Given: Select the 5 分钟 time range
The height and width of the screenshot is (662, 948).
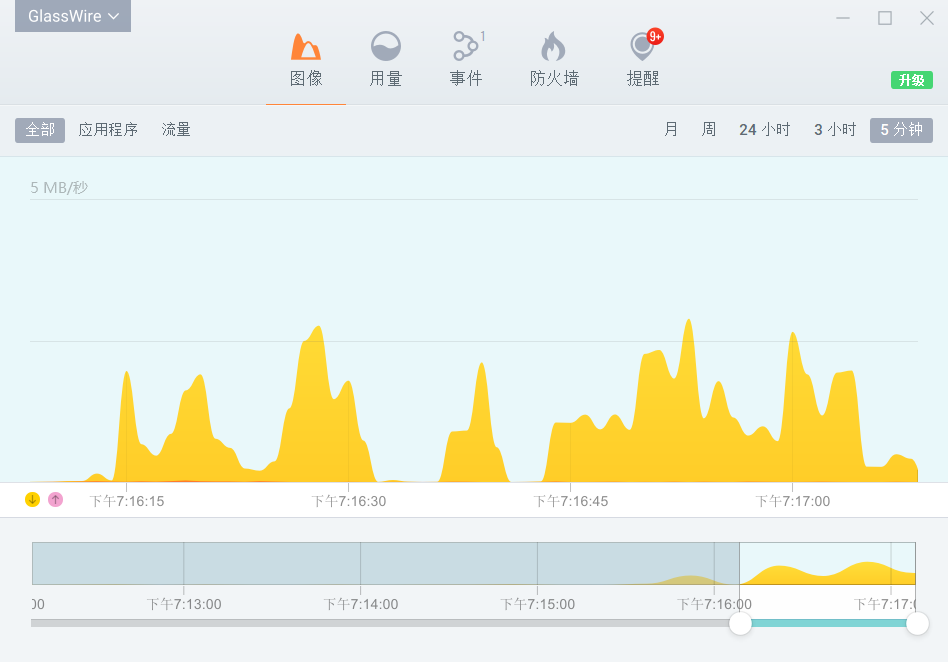Looking at the screenshot, I should 901,130.
